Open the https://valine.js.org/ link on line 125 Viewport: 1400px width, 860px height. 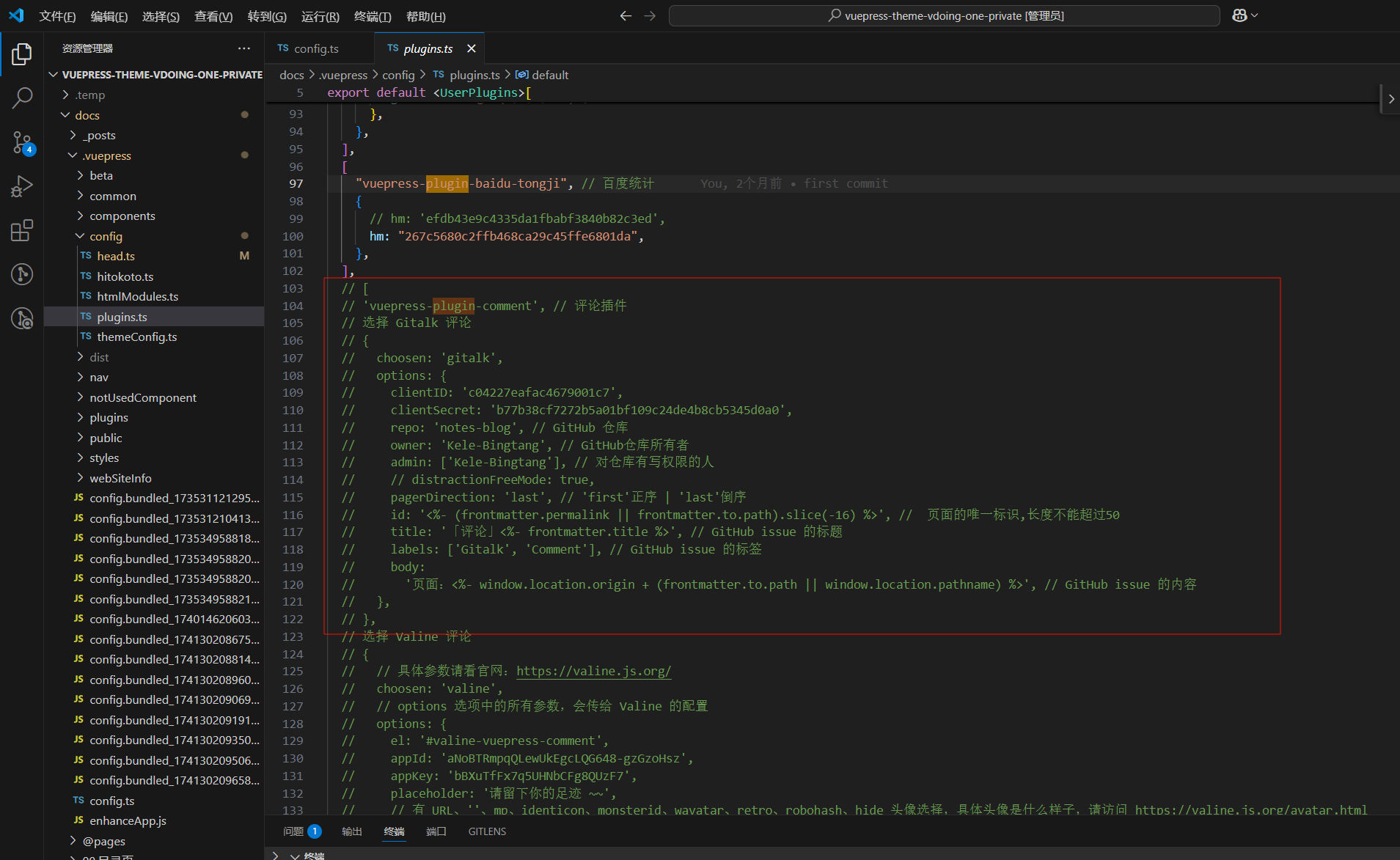pyautogui.click(x=593, y=671)
